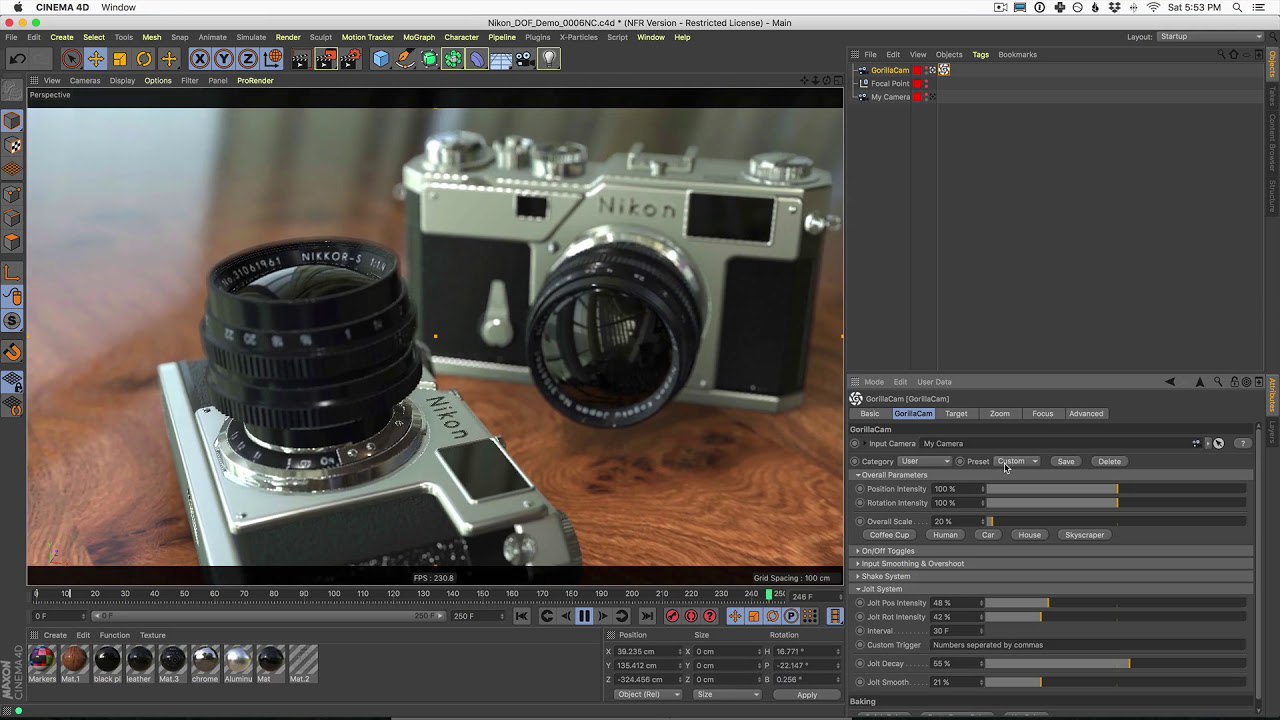1280x720 pixels.
Task: Toggle Position keyframe recording icon
Action: click(x=735, y=616)
